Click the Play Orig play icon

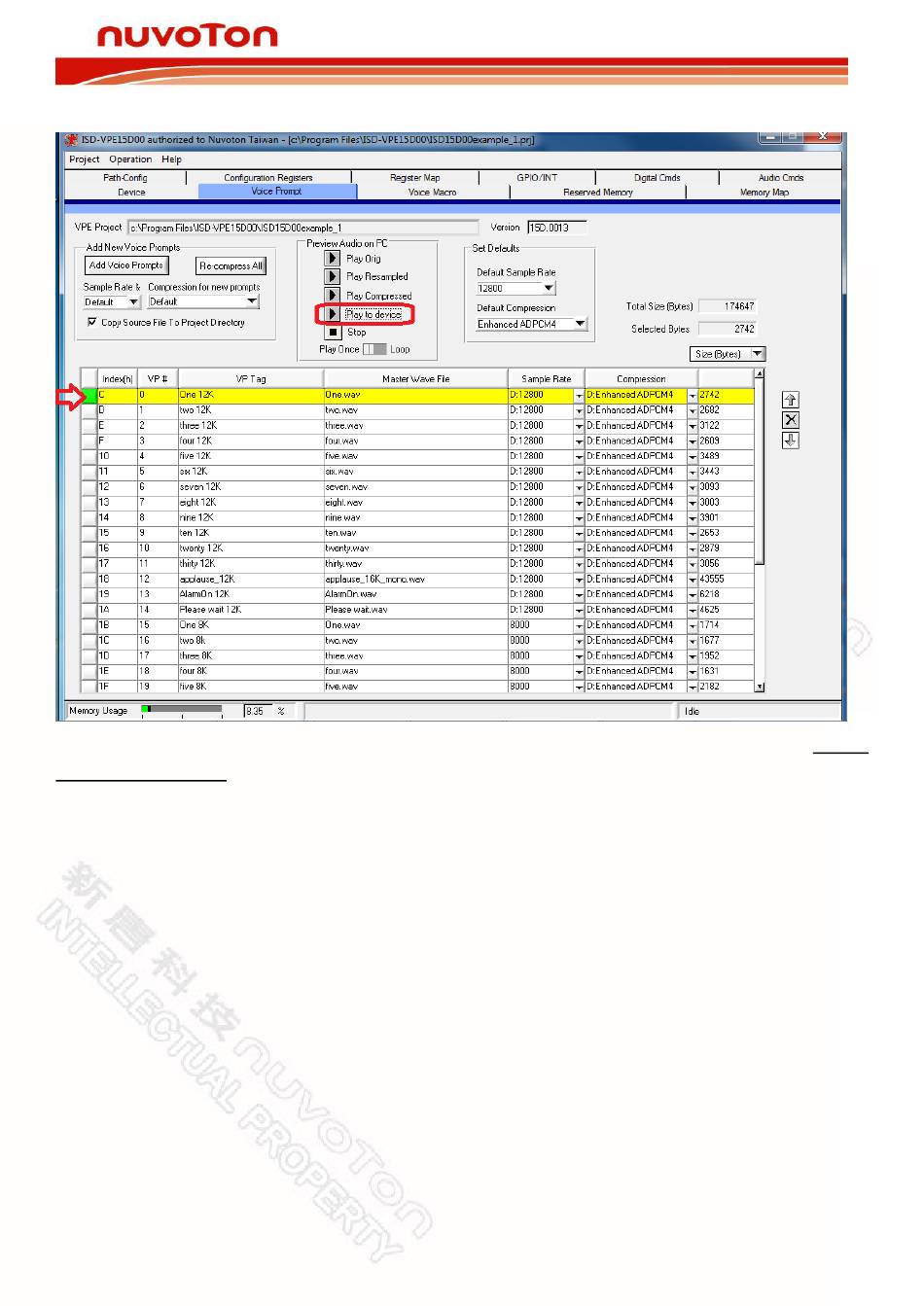pos(332,259)
